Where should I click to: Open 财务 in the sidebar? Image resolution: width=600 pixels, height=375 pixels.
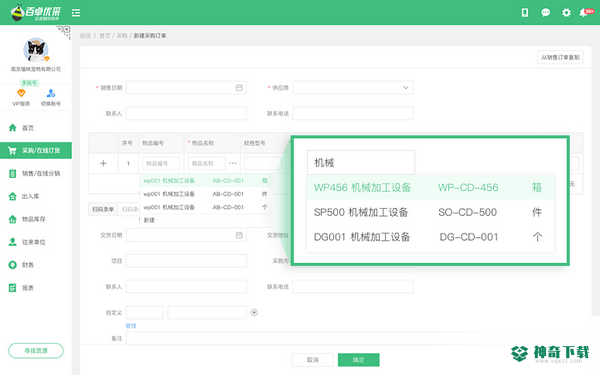click(36, 265)
